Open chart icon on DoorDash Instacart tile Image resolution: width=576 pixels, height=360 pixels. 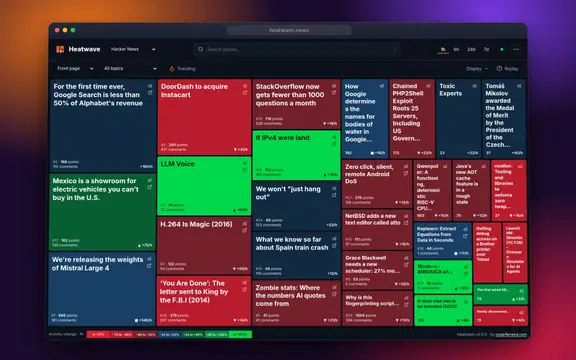(x=245, y=86)
